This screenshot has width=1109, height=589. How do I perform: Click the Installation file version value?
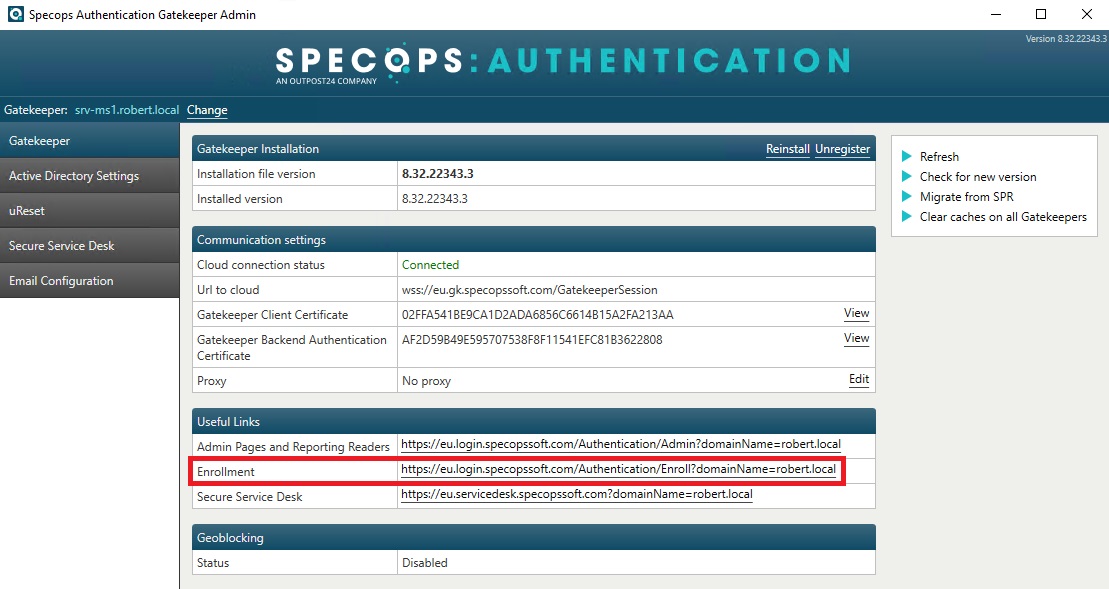pyautogui.click(x=438, y=174)
